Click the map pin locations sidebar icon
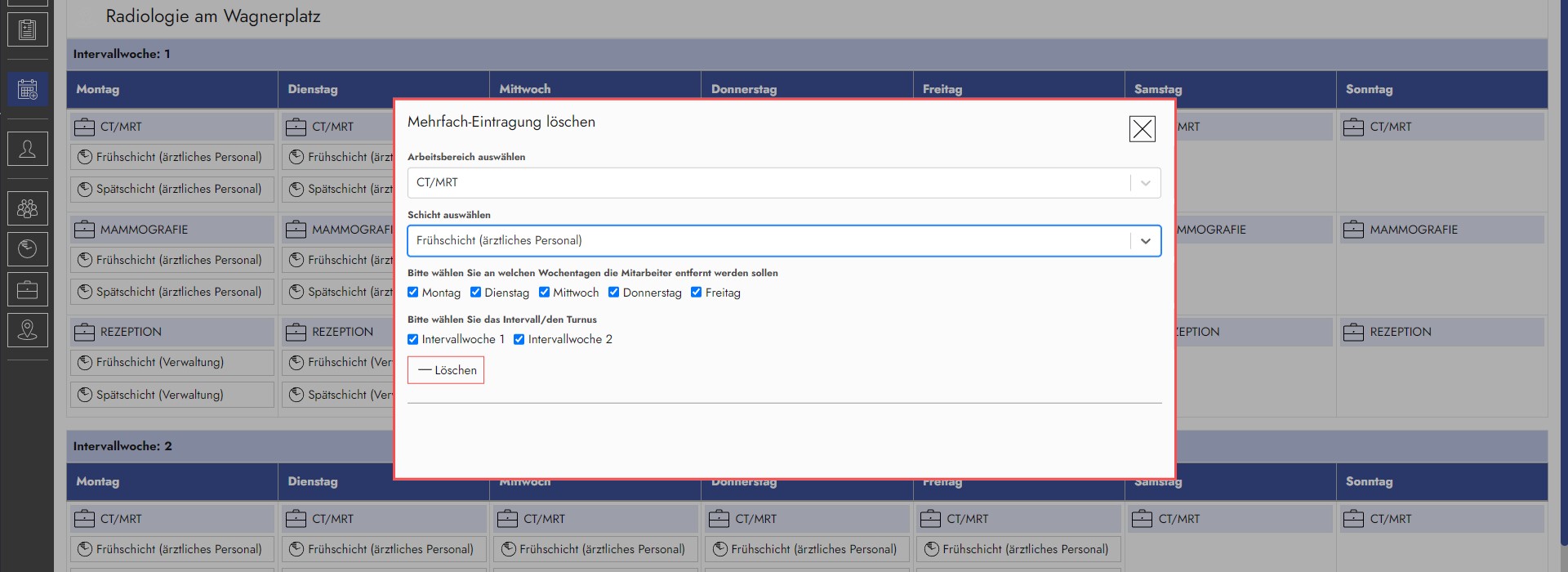The image size is (1568, 572). click(x=27, y=329)
